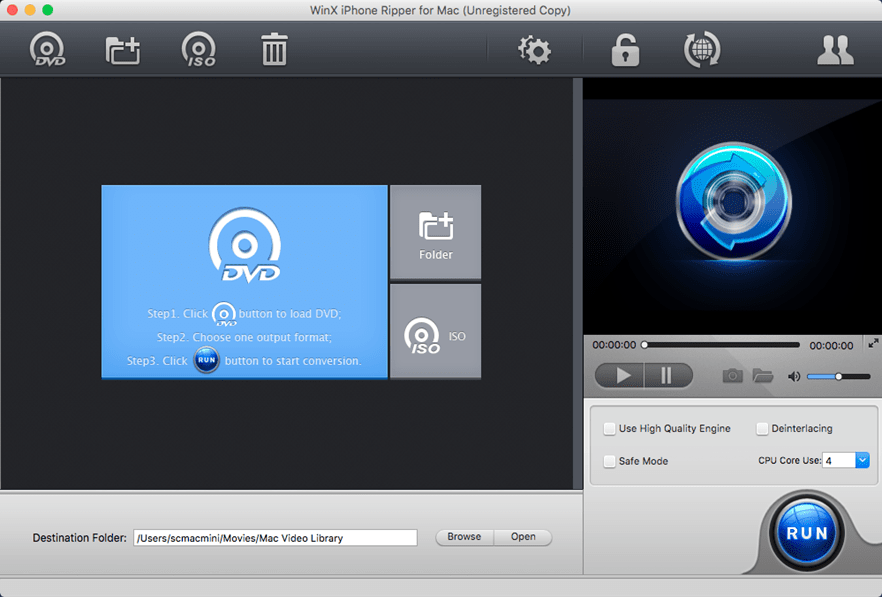Import an ISO image via the toolbar
The height and width of the screenshot is (597, 882).
point(197,49)
